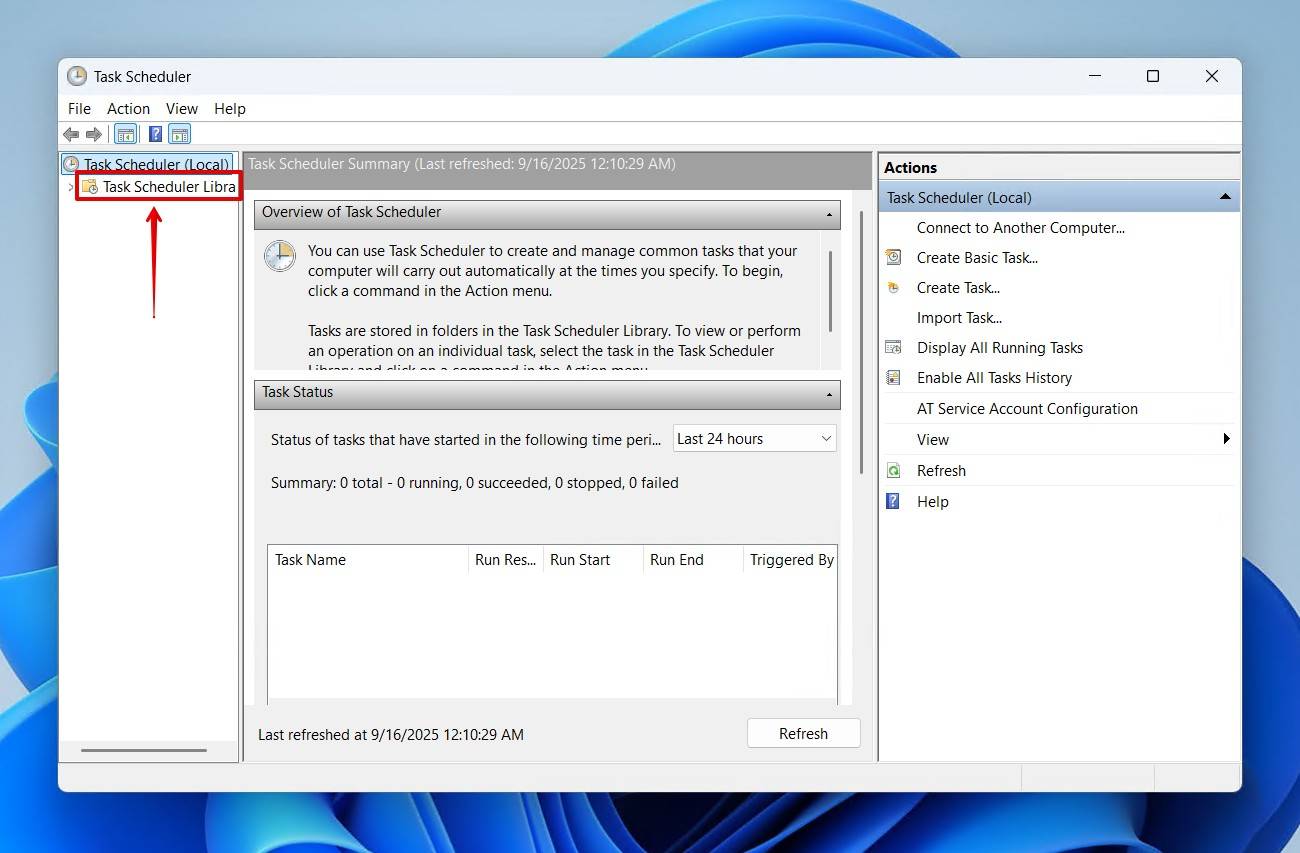Click the forward navigation arrow in toolbar

coord(94,133)
